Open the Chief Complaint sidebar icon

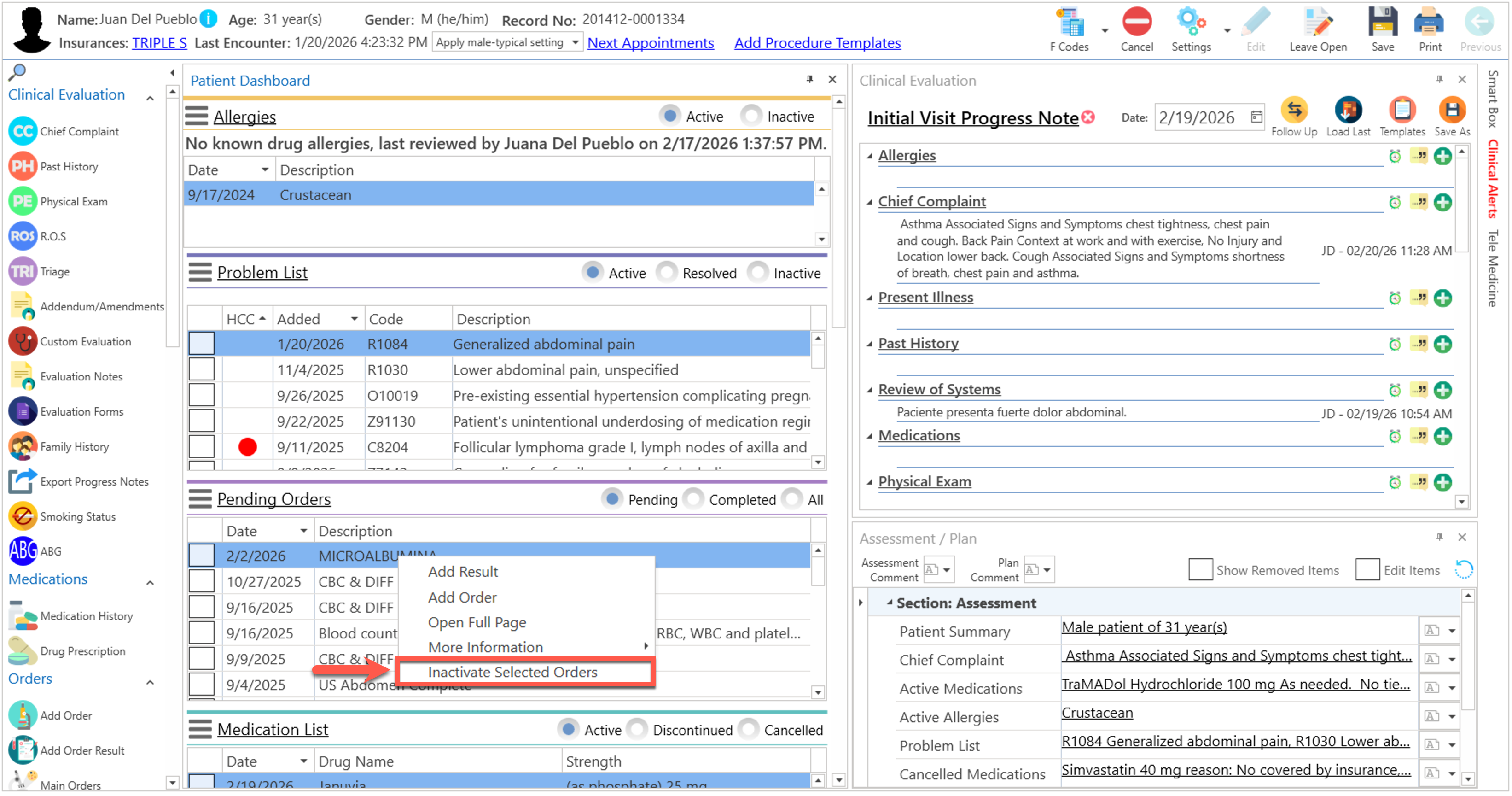point(23,132)
